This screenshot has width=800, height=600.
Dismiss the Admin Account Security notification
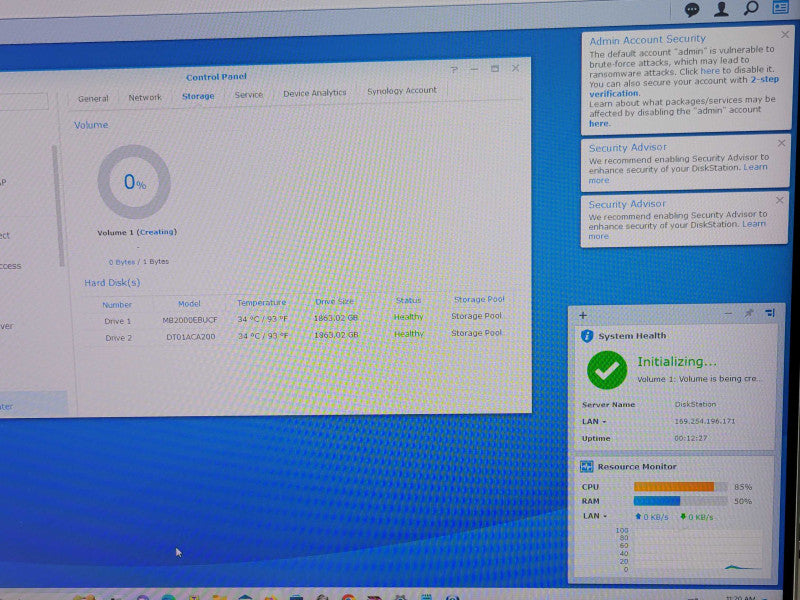point(785,35)
